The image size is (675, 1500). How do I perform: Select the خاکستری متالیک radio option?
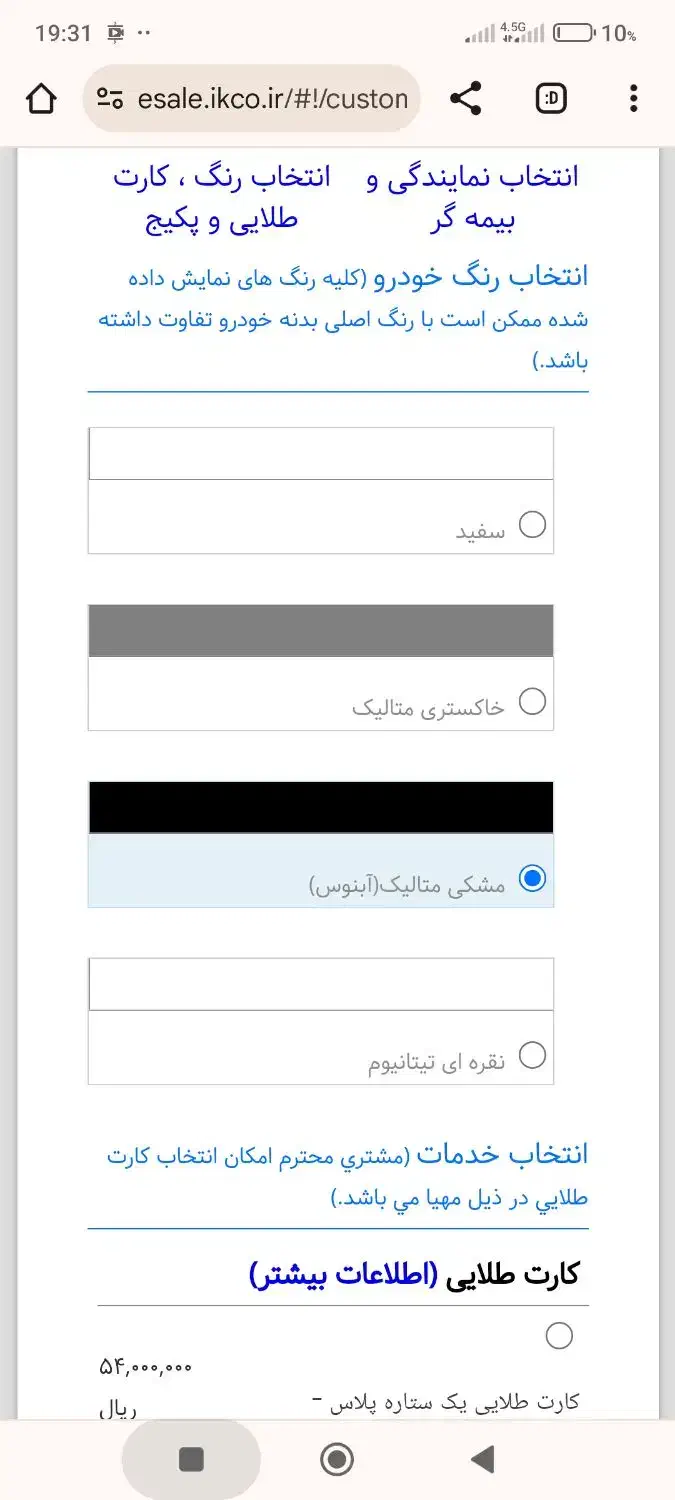point(533,702)
